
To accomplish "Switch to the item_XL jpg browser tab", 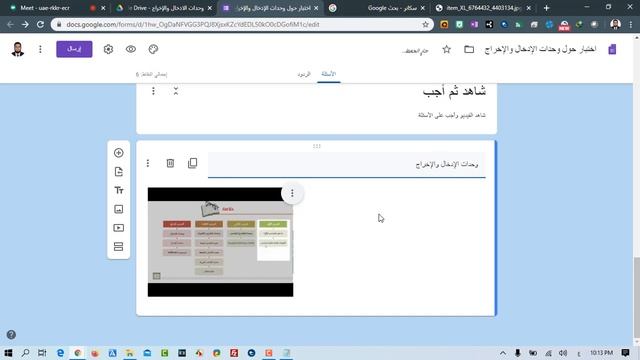I will (x=484, y=8).
